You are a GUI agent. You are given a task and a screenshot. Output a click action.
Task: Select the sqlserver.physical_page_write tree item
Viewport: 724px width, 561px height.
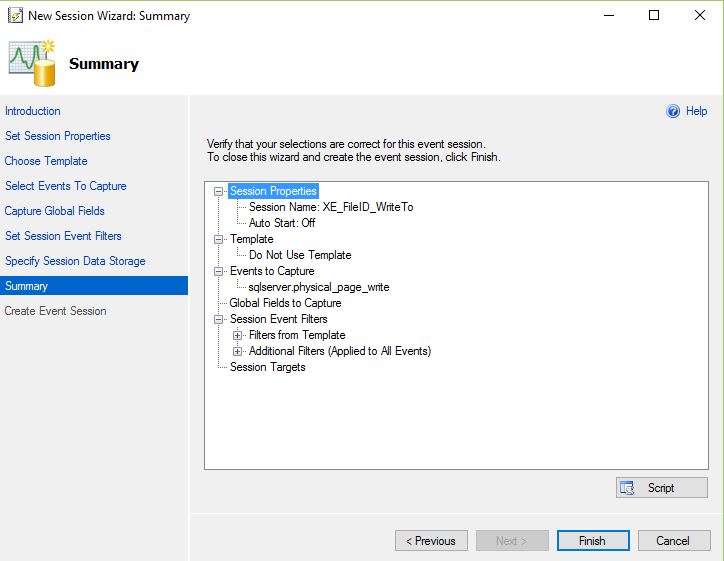319,287
